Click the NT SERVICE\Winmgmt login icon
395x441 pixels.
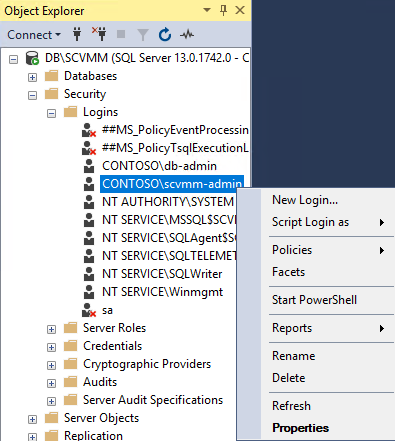pos(89,292)
